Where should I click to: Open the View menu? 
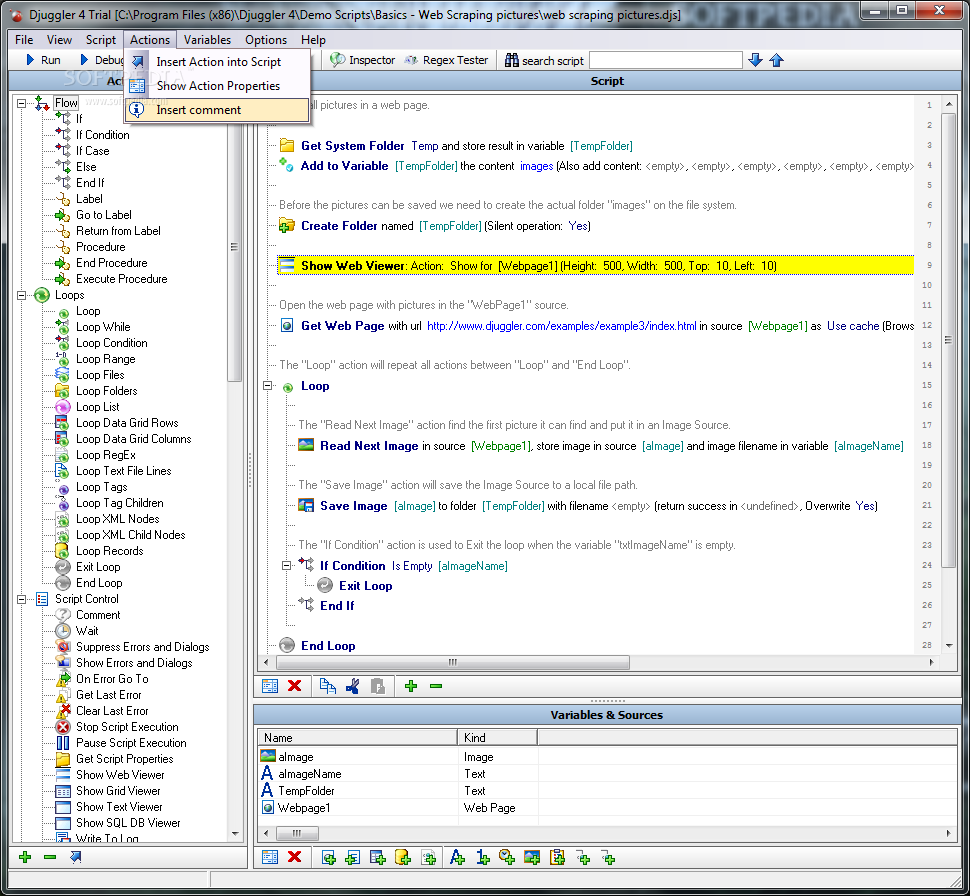[x=59, y=40]
